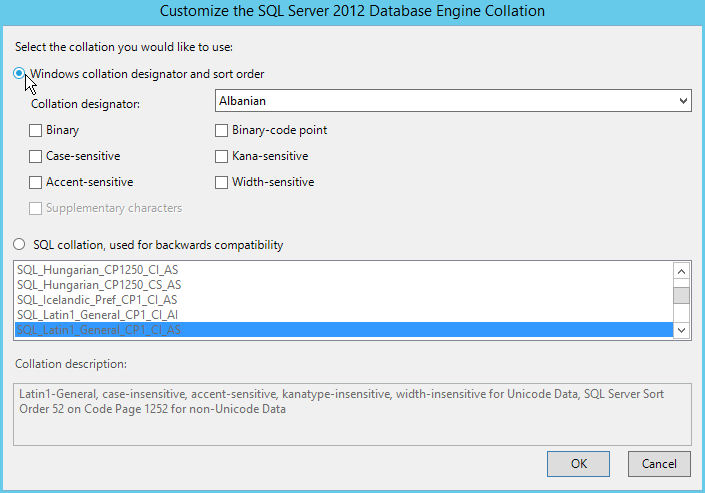The width and height of the screenshot is (705, 493).
Task: Check the Case-sensitive option
Action: tap(36, 156)
